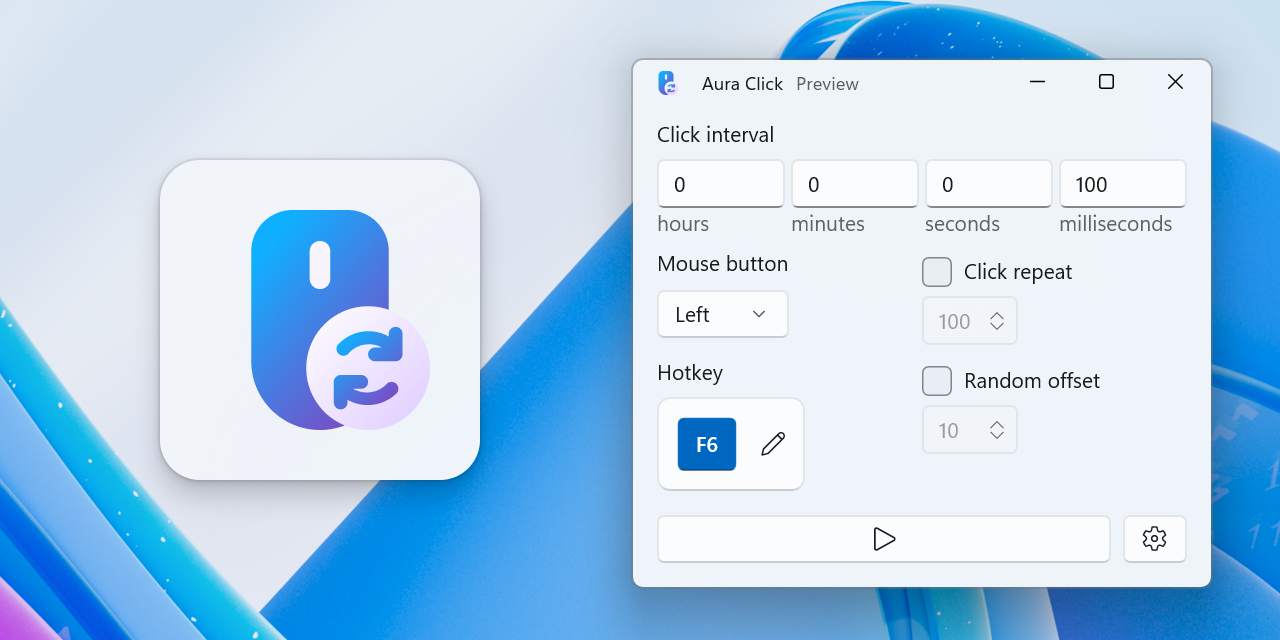Close the Aura Click window
The image size is (1280, 640).
point(1175,82)
